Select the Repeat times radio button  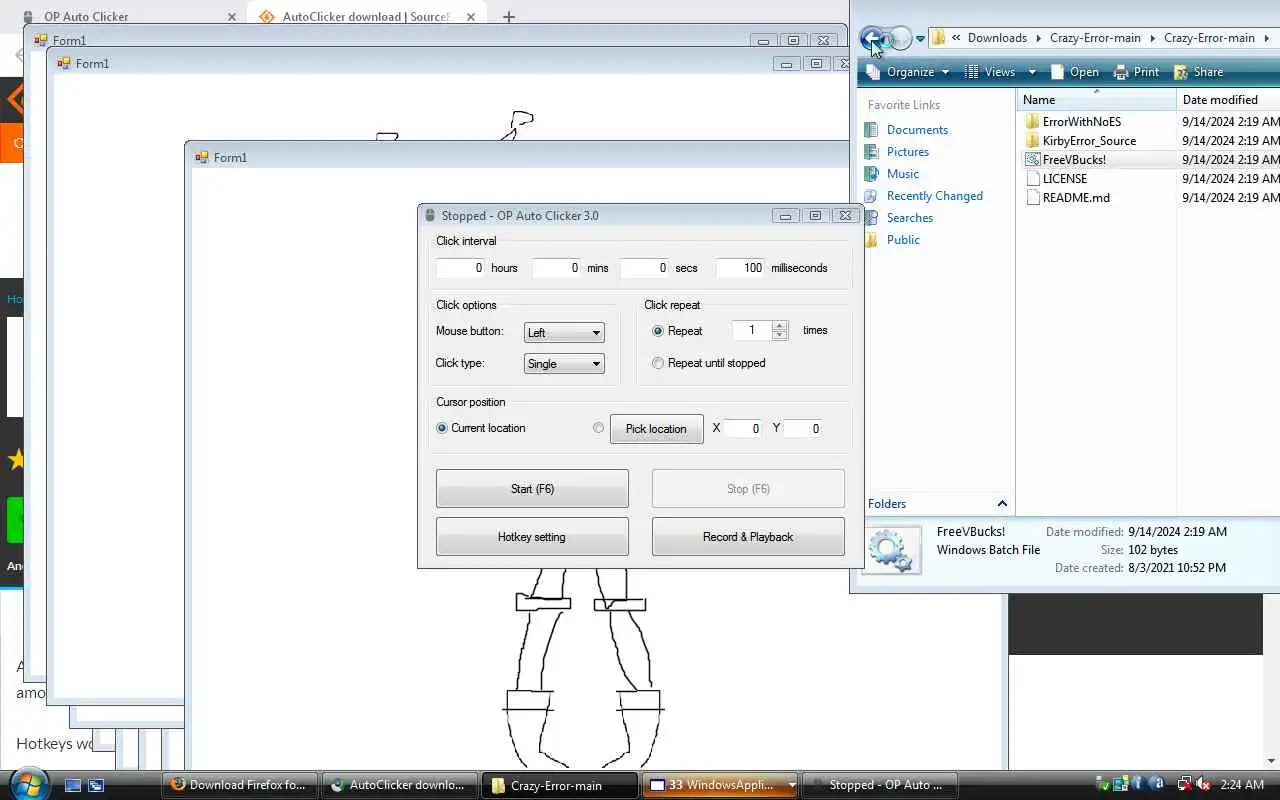(658, 331)
